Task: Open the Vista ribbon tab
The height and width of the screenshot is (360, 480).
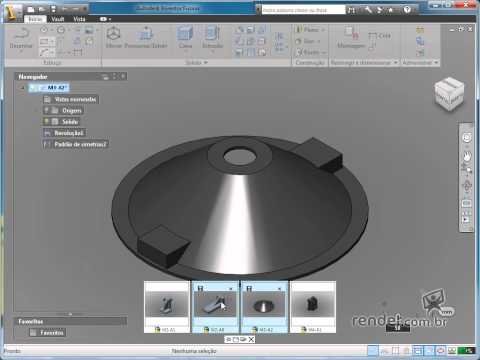Action: [79, 19]
